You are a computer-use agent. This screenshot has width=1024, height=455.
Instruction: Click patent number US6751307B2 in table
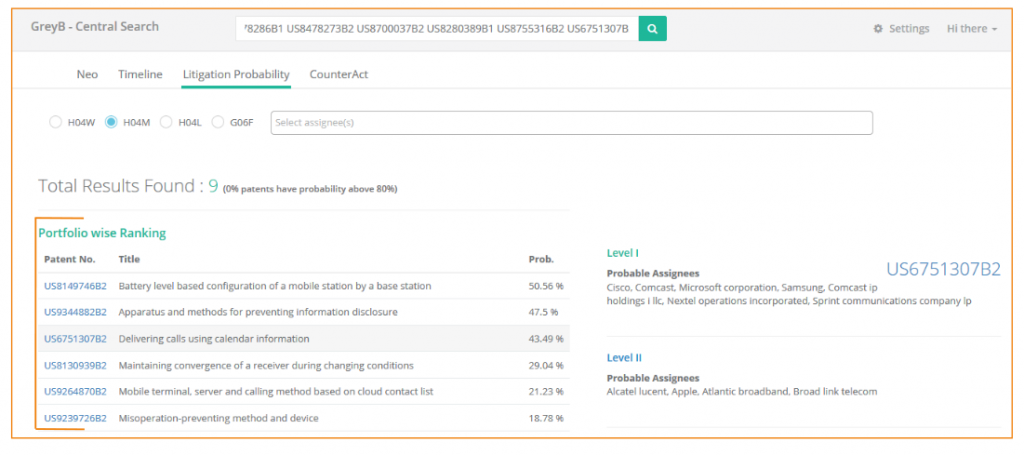[75, 339]
